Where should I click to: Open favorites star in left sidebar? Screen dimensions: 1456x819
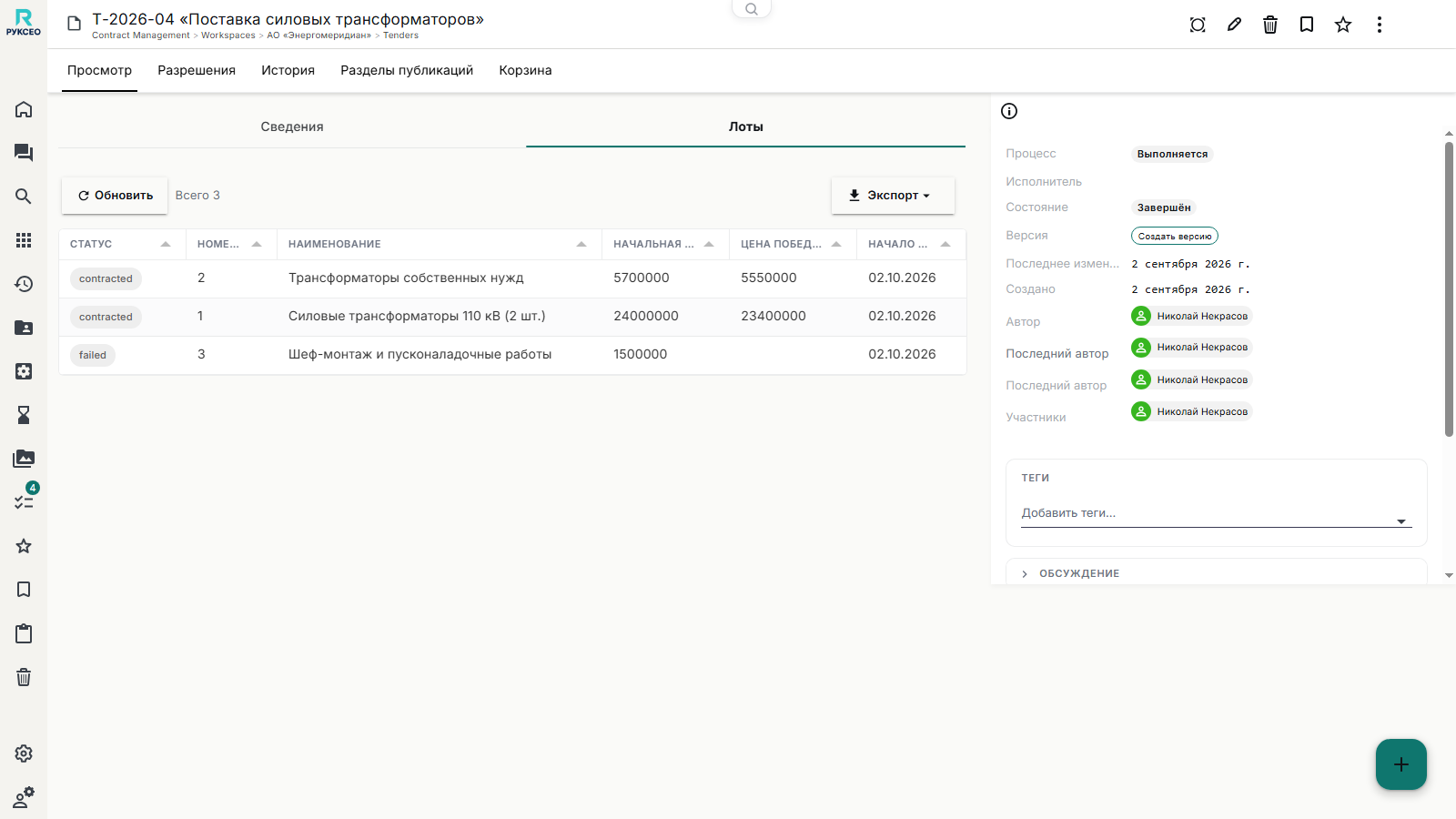tap(24, 546)
